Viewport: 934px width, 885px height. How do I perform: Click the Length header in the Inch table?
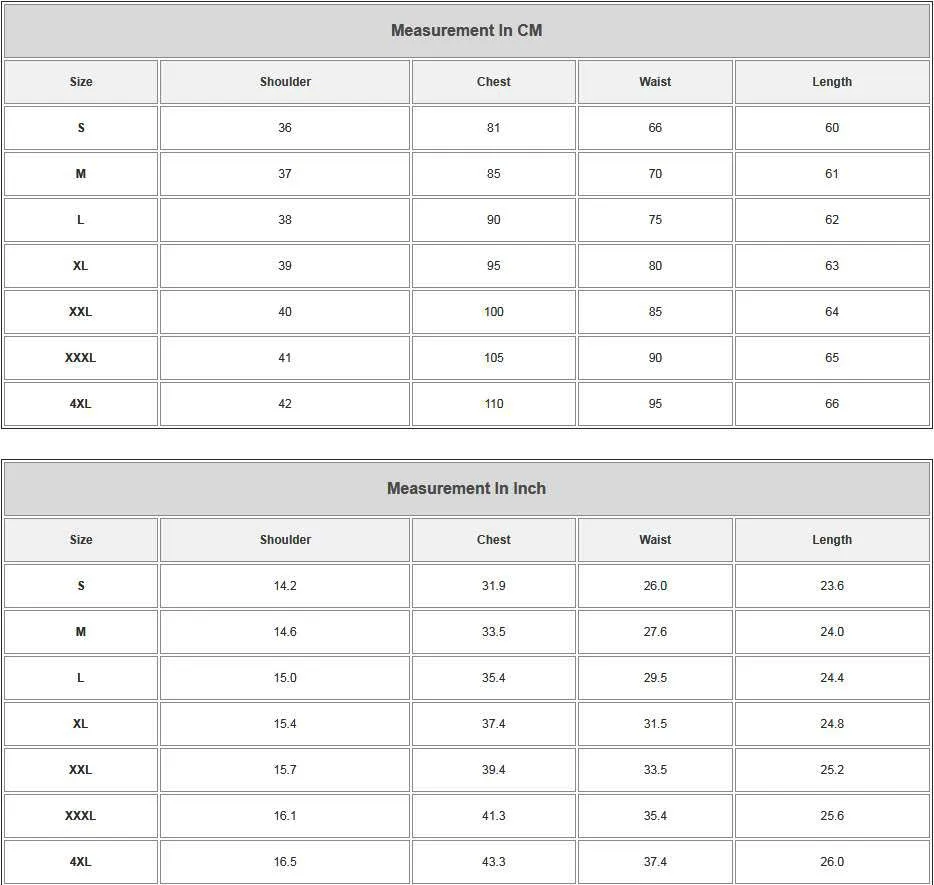[x=832, y=540]
